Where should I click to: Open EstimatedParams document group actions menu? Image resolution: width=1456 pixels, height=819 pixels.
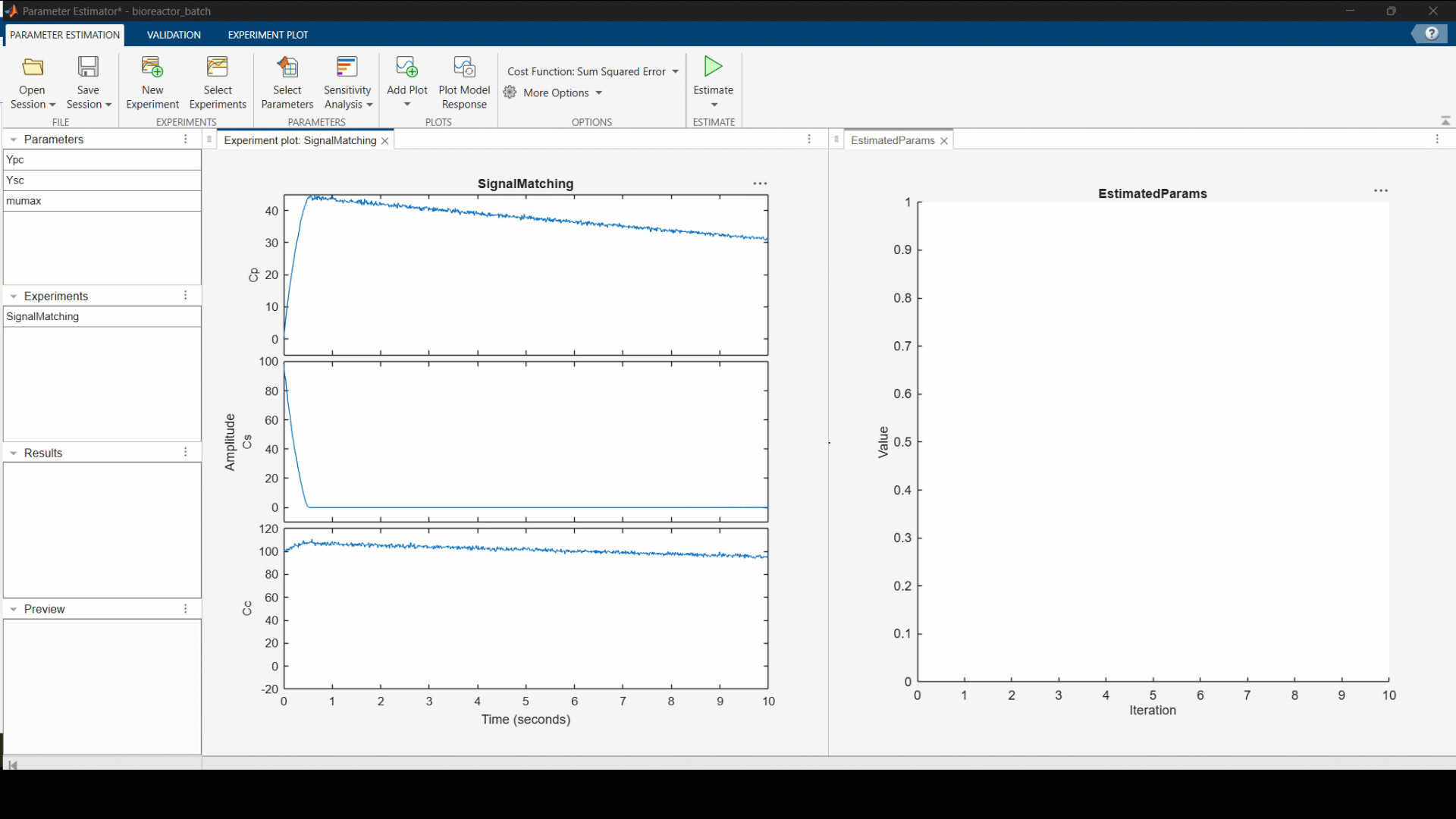1437,140
